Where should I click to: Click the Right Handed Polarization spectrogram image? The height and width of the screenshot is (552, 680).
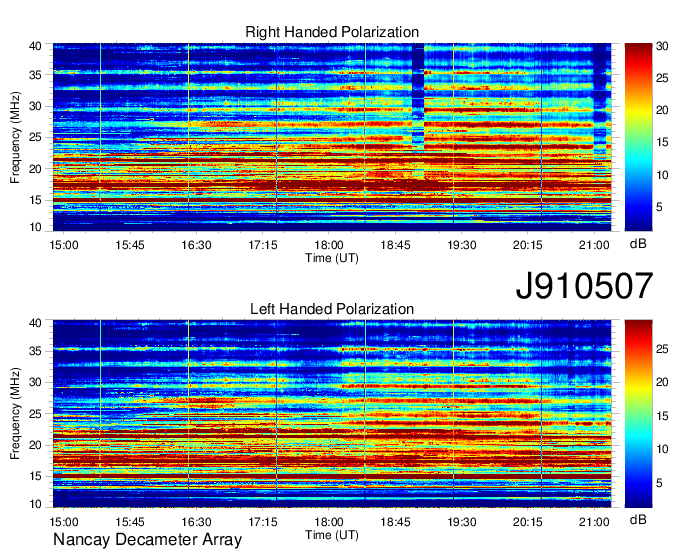point(332,137)
